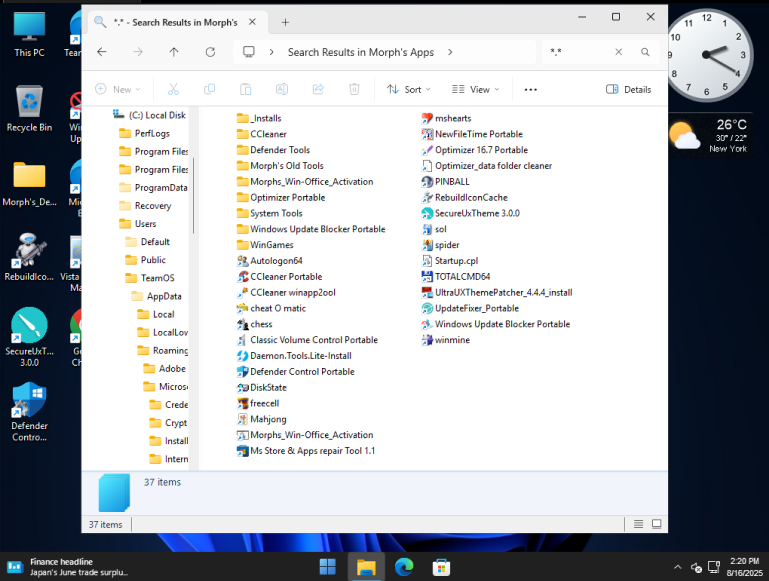Switch to details list view layout
This screenshot has height=581, width=769.
[638, 524]
